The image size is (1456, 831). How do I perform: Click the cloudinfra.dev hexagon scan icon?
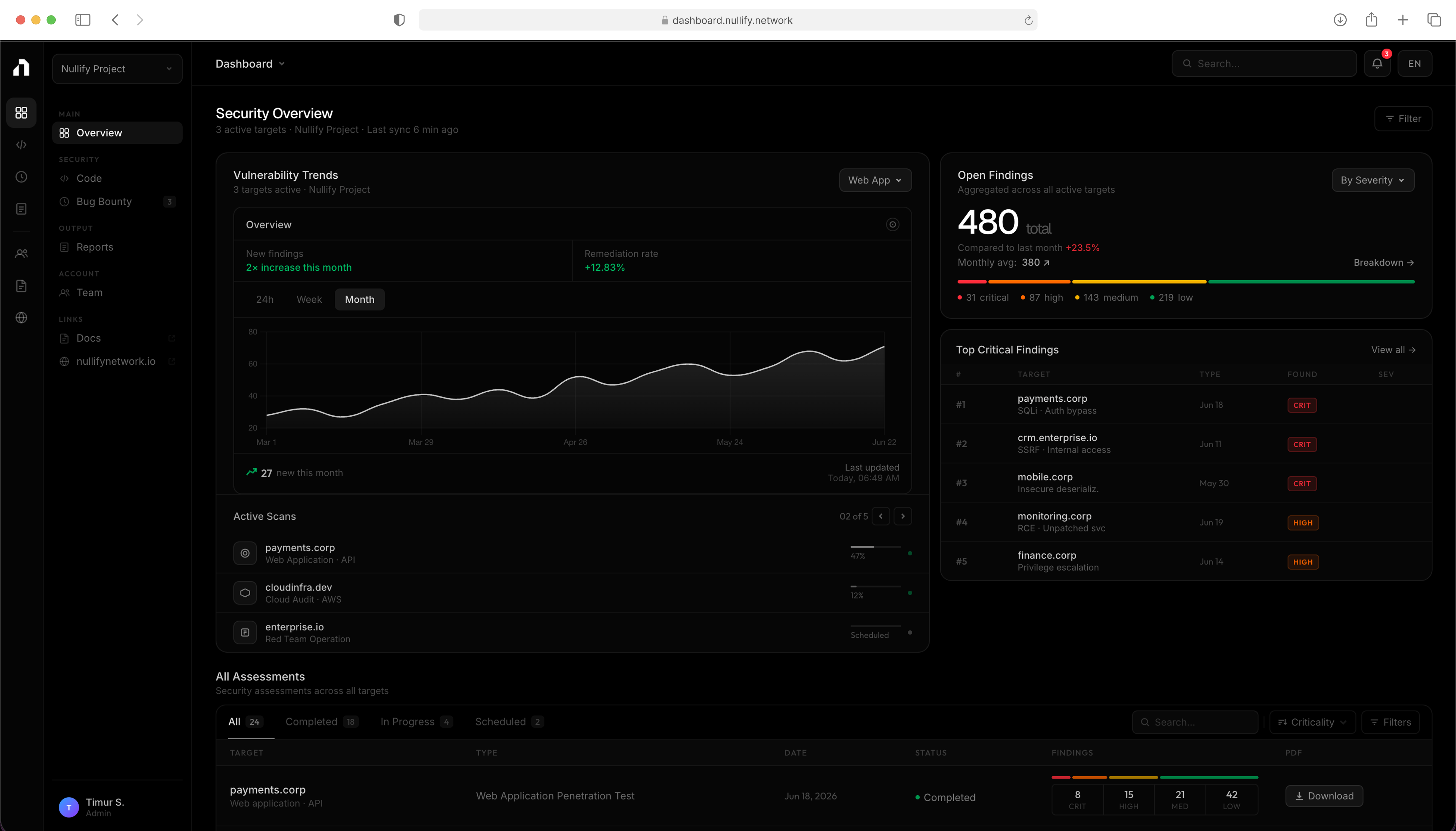point(245,593)
